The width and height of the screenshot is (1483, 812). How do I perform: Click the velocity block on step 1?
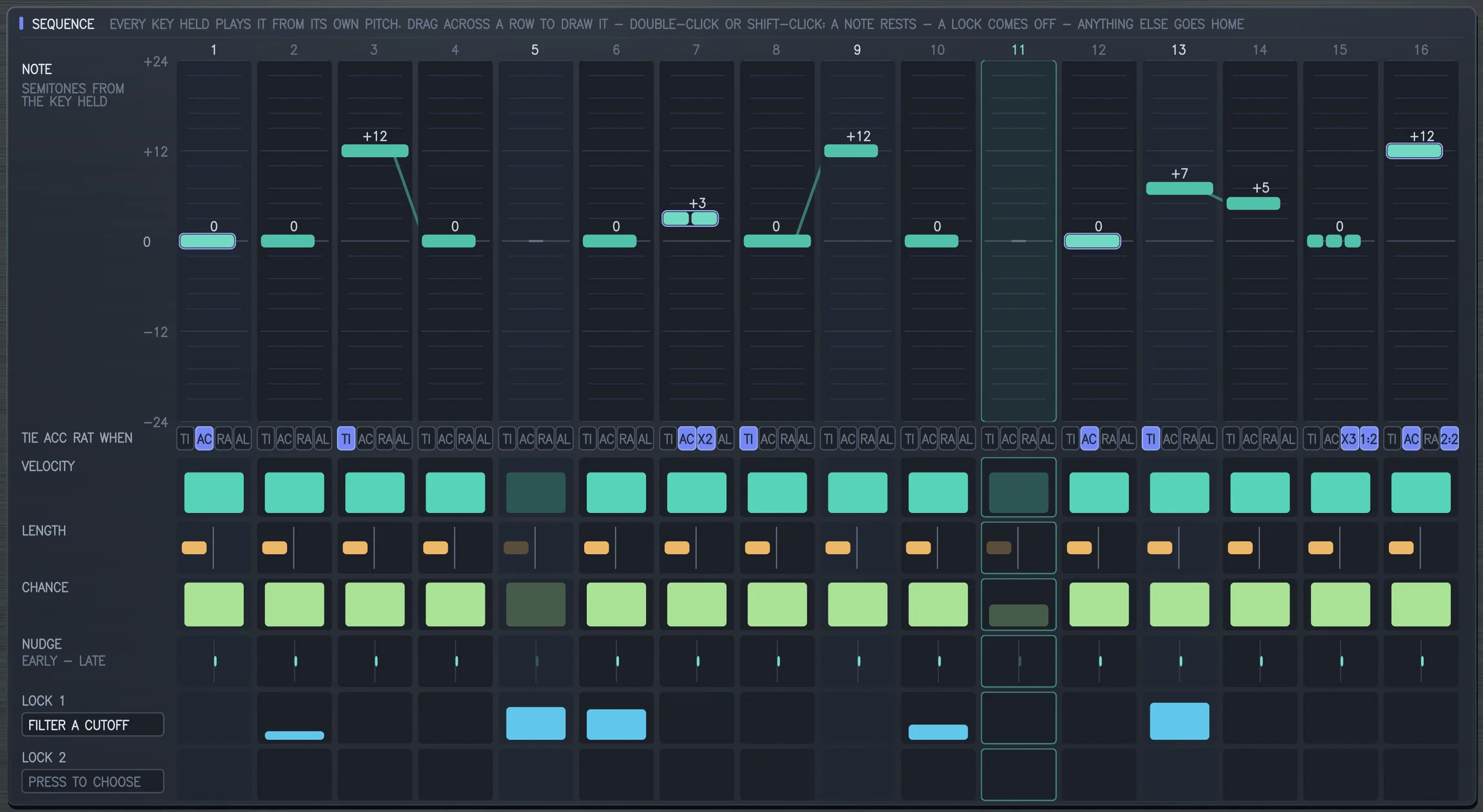pos(213,492)
